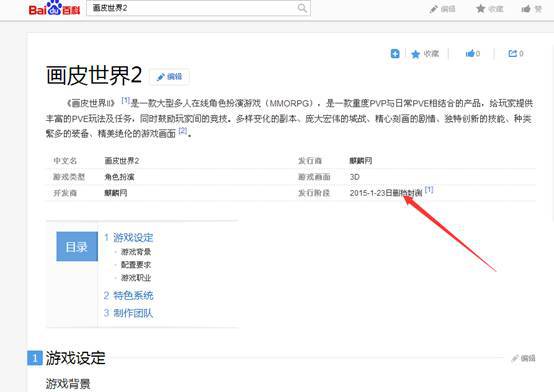Click the 游戏设定 section heading
The width and height of the screenshot is (554, 392).
point(76,358)
